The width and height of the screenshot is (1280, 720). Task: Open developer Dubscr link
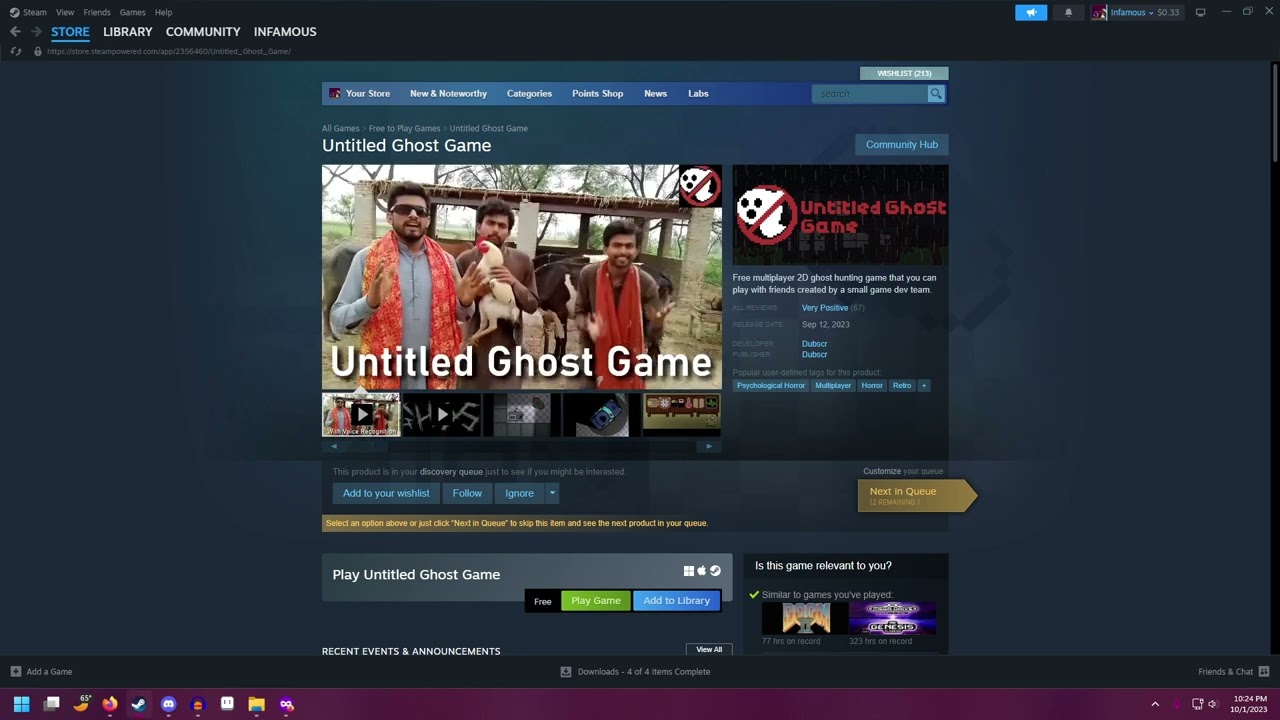[x=814, y=344]
